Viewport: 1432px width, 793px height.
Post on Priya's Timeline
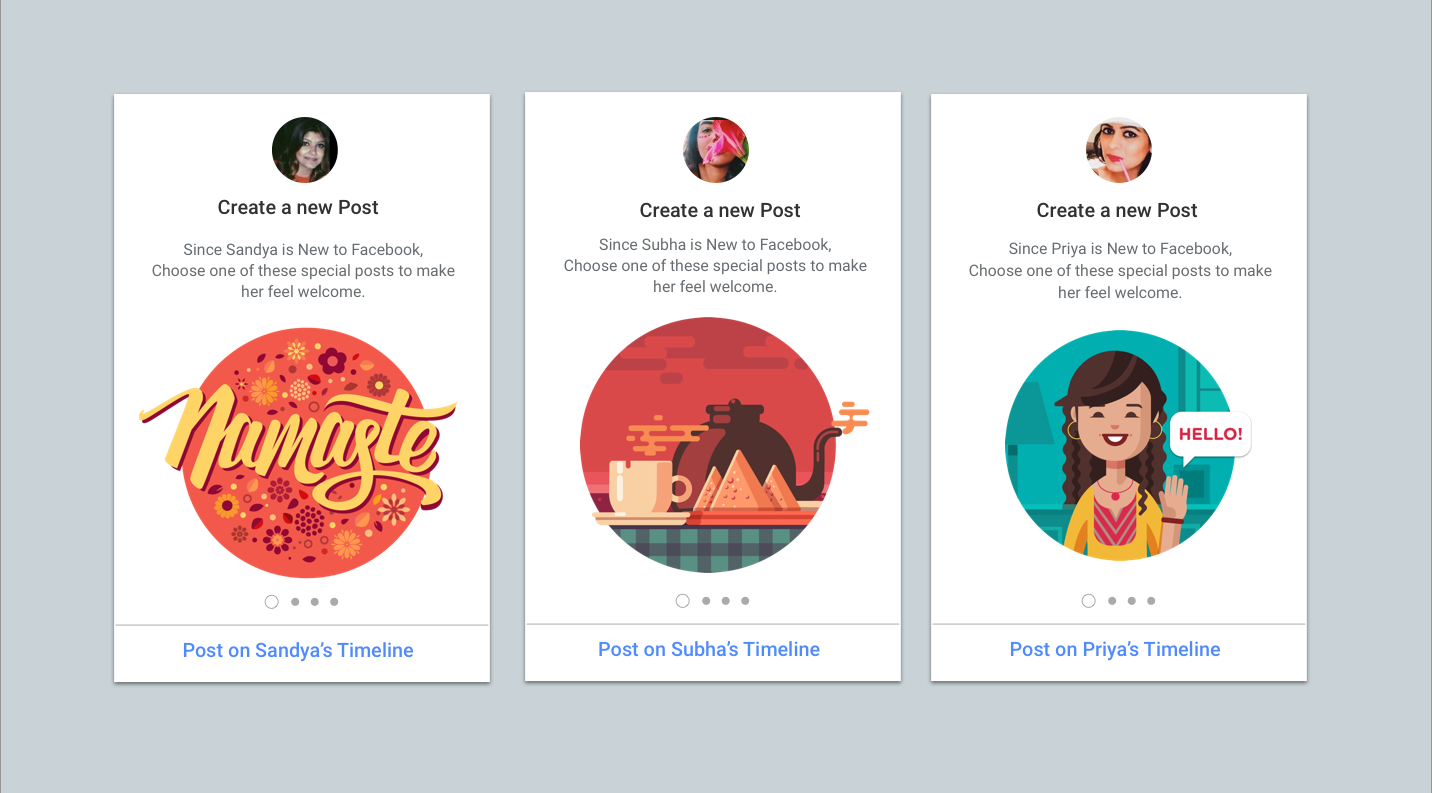point(1115,649)
